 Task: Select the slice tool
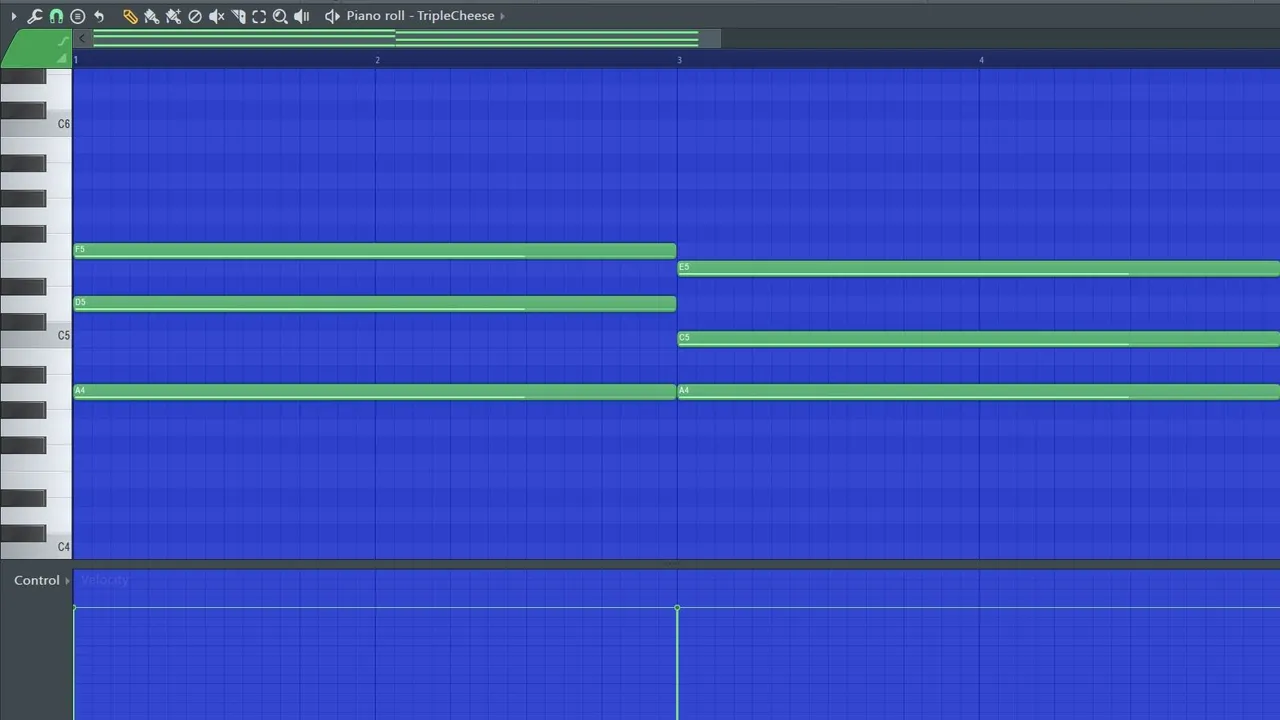click(x=238, y=16)
